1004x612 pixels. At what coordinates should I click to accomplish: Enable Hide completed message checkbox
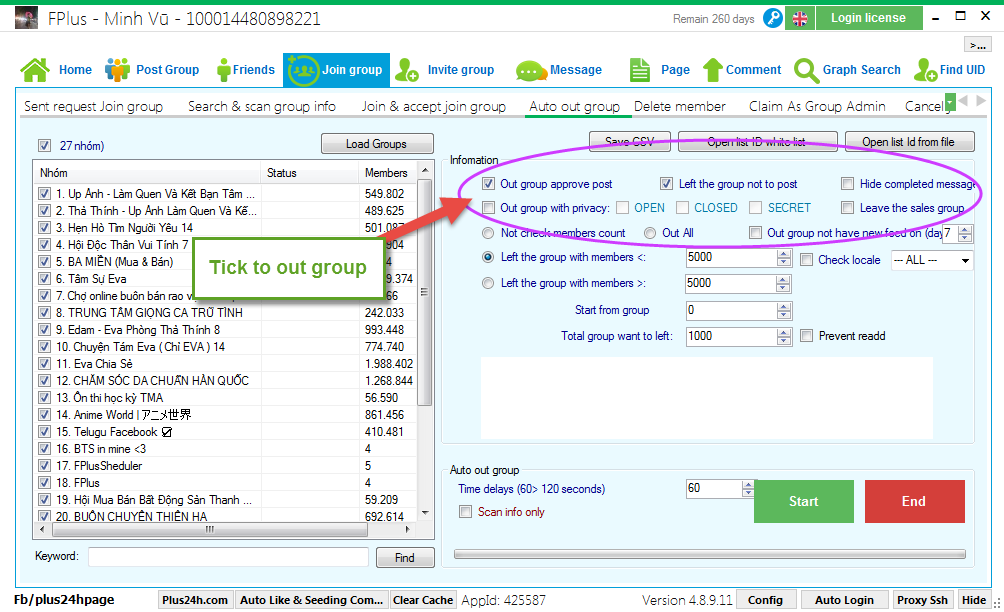[x=847, y=184]
